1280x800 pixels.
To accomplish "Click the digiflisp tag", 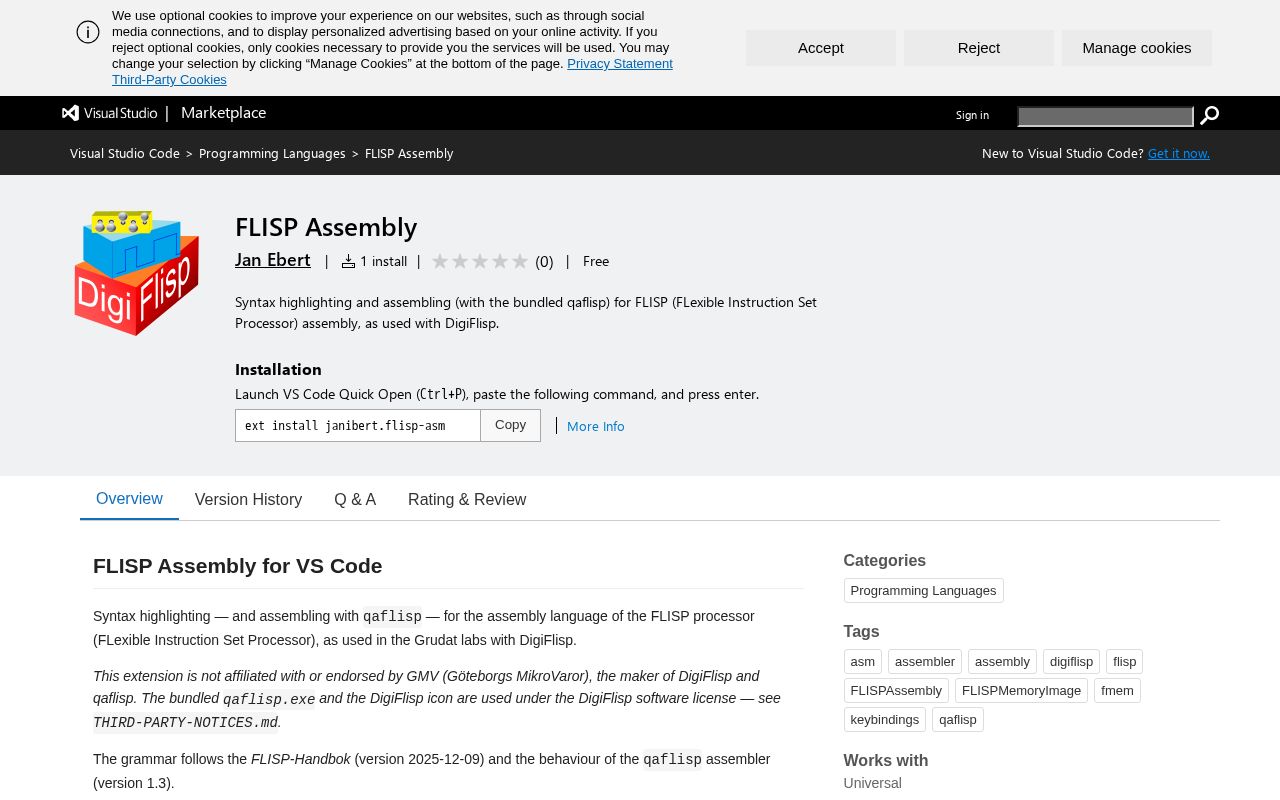I will 1072,662.
